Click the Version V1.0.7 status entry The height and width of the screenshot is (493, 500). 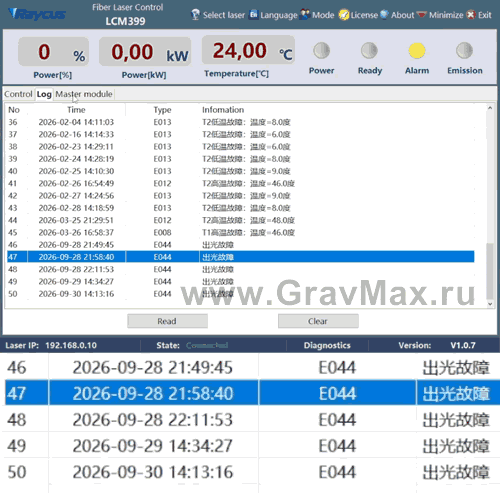tap(437, 345)
